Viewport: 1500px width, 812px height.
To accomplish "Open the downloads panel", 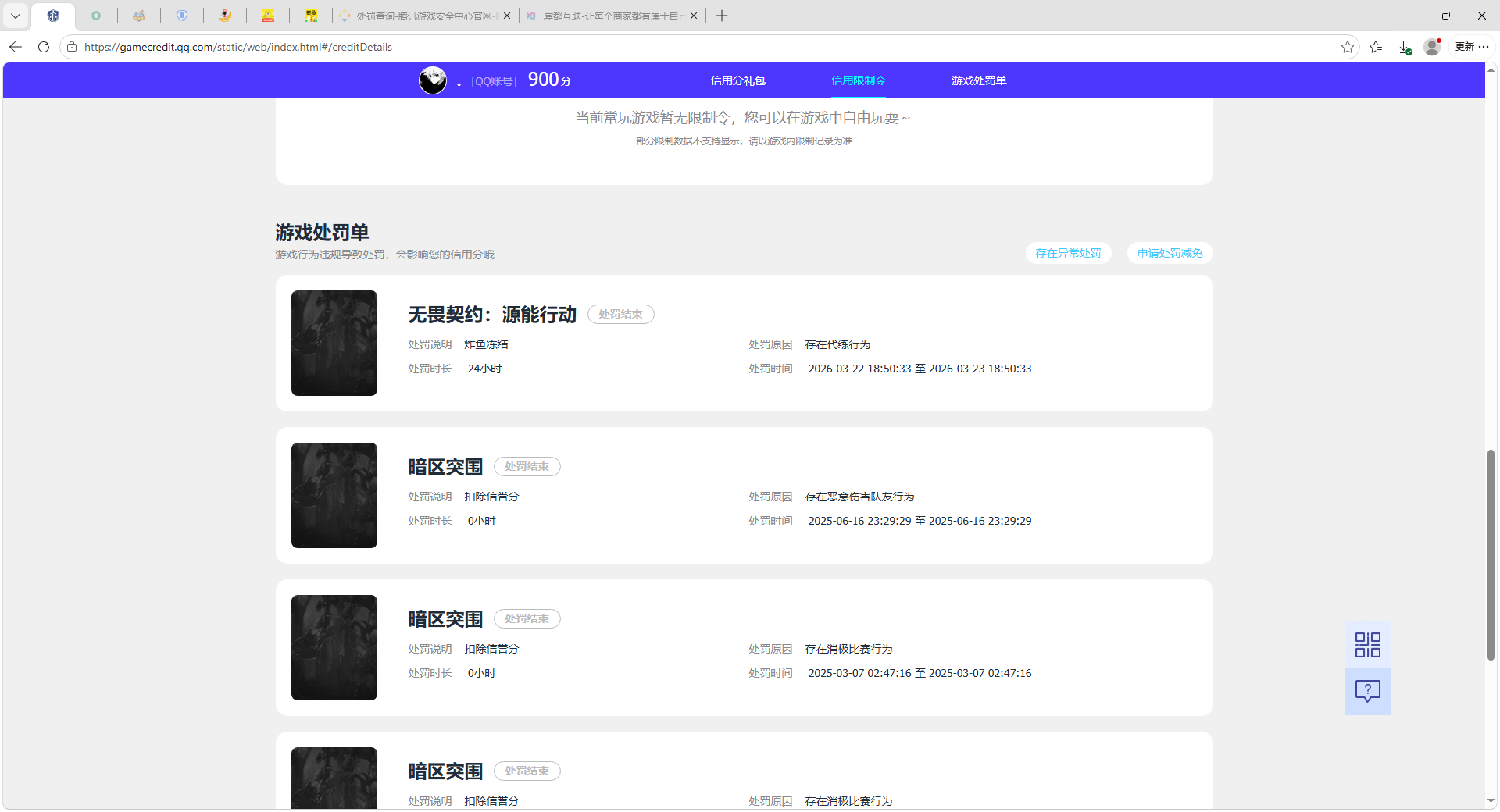I will (x=1405, y=47).
